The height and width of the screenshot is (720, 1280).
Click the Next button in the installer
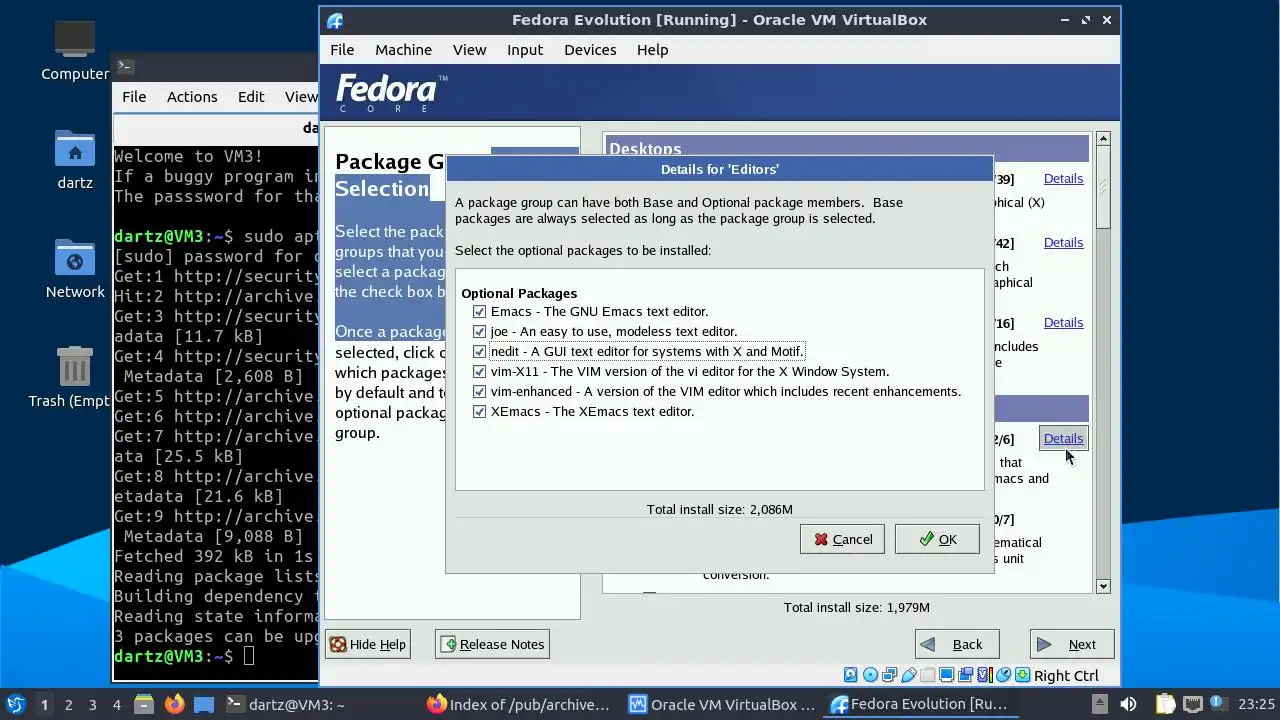pos(1071,644)
